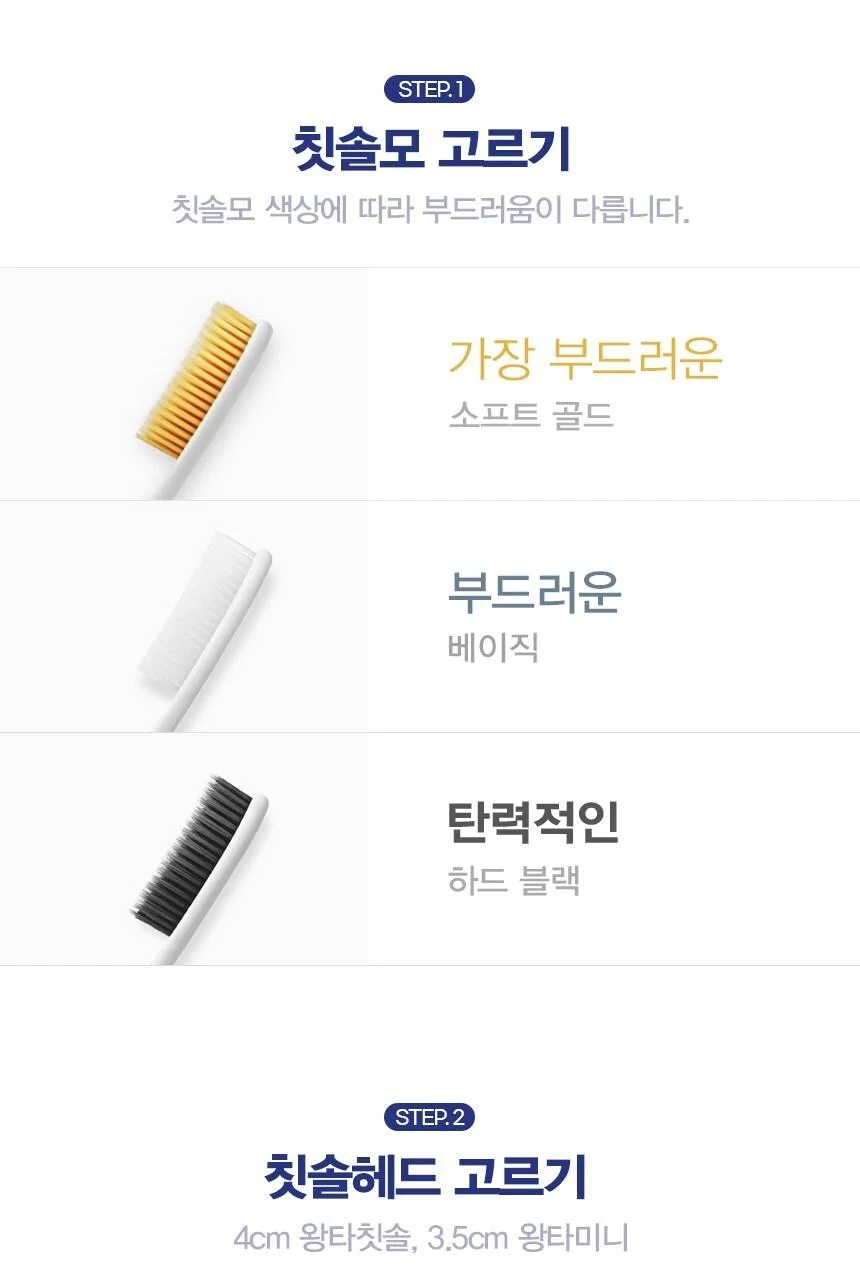Click the 칫솔모 고르기 heading
860x1280 pixels.
430,150
